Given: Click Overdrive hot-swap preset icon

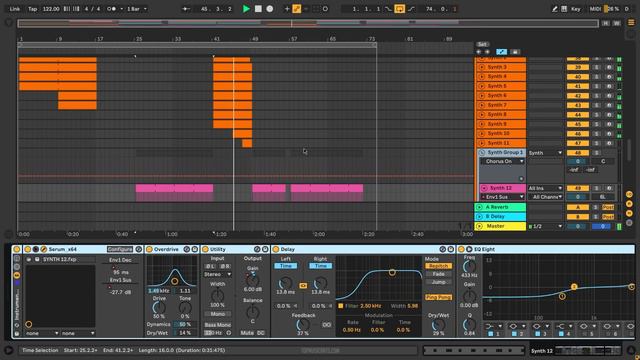Looking at the screenshot, I should pos(187,249).
